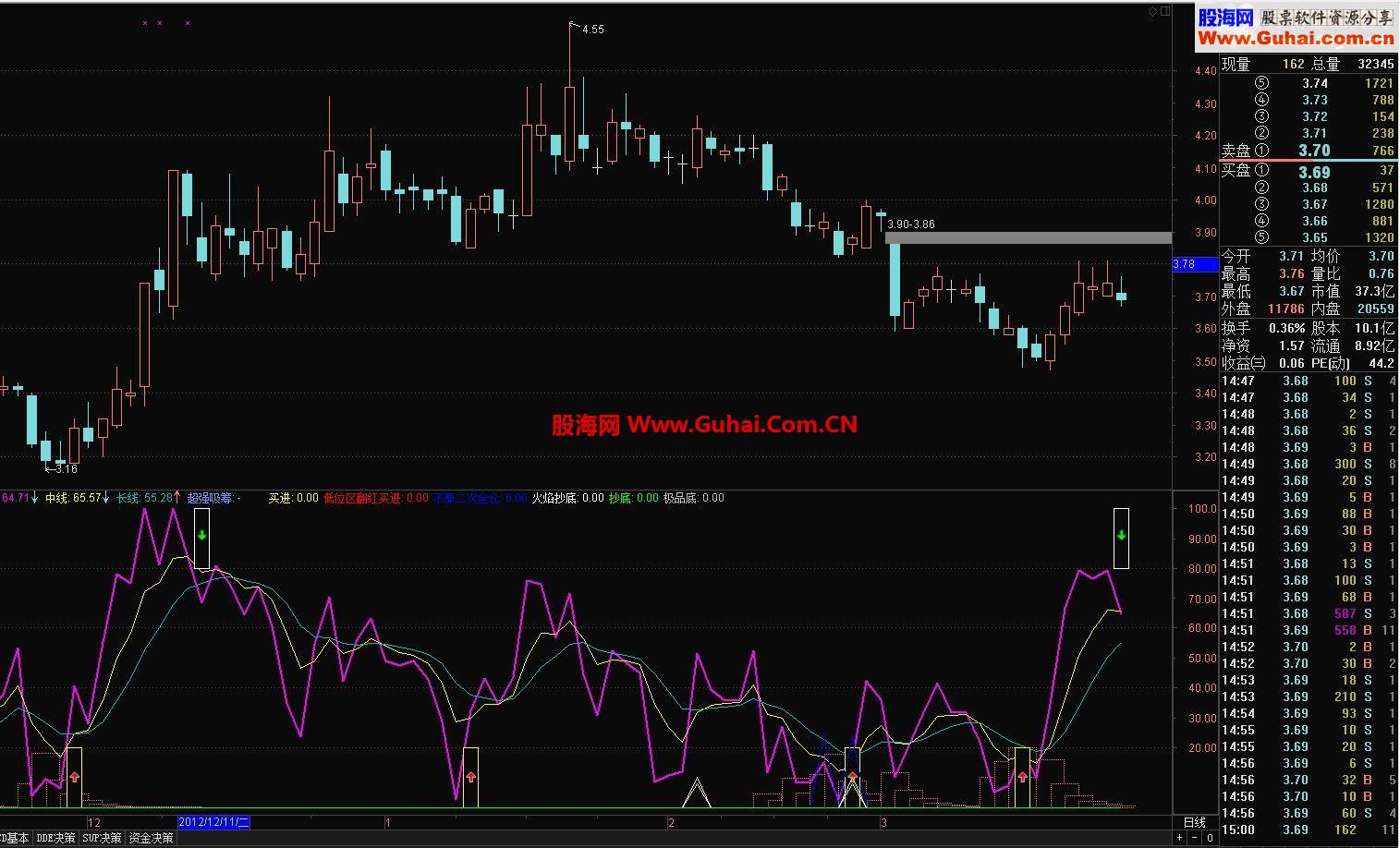
Task: Click the 超强吸筹 indicator label
Action: tap(214, 498)
